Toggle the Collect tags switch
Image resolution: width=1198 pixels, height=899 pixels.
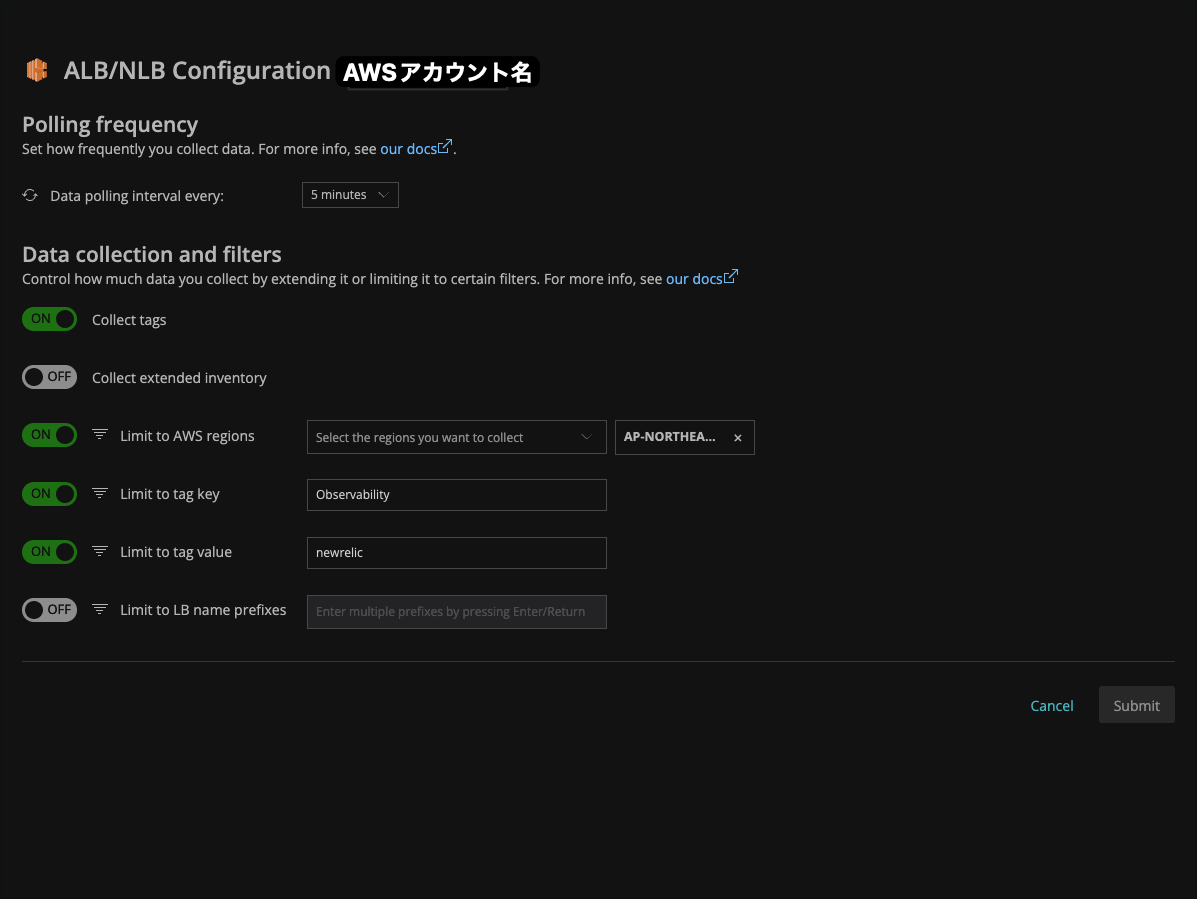pos(50,319)
